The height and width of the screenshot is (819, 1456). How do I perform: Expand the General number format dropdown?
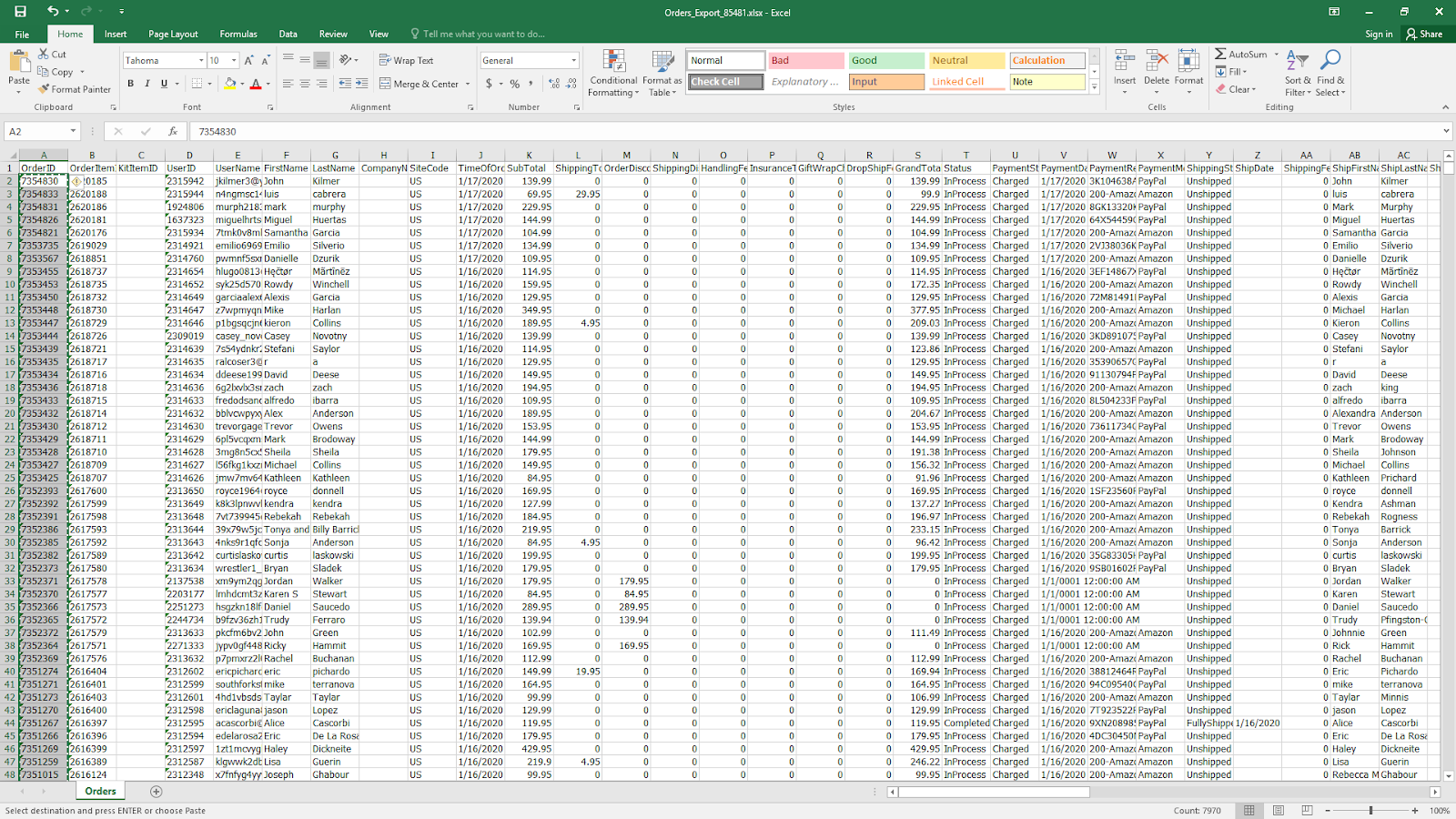573,61
